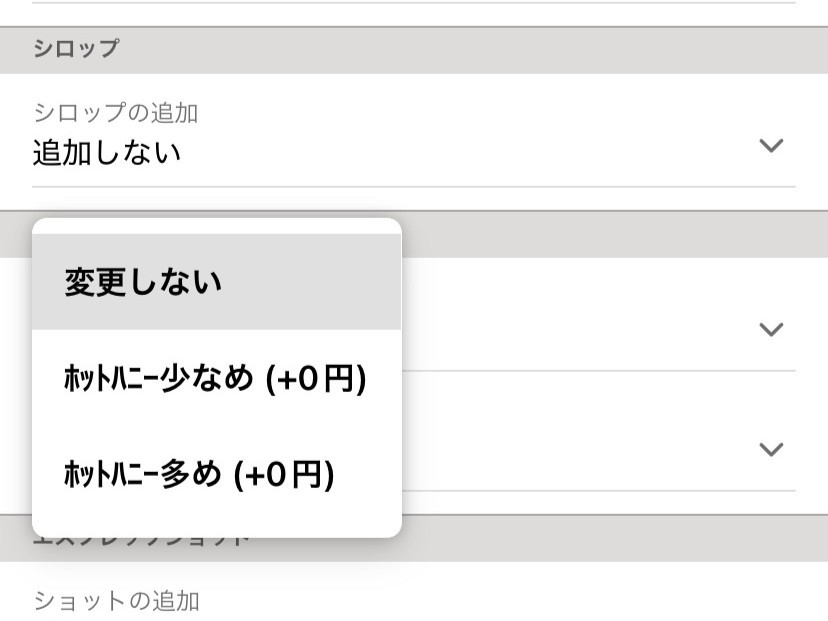Click the white top edge of popup menu
828x621 pixels.
[x=216, y=226]
